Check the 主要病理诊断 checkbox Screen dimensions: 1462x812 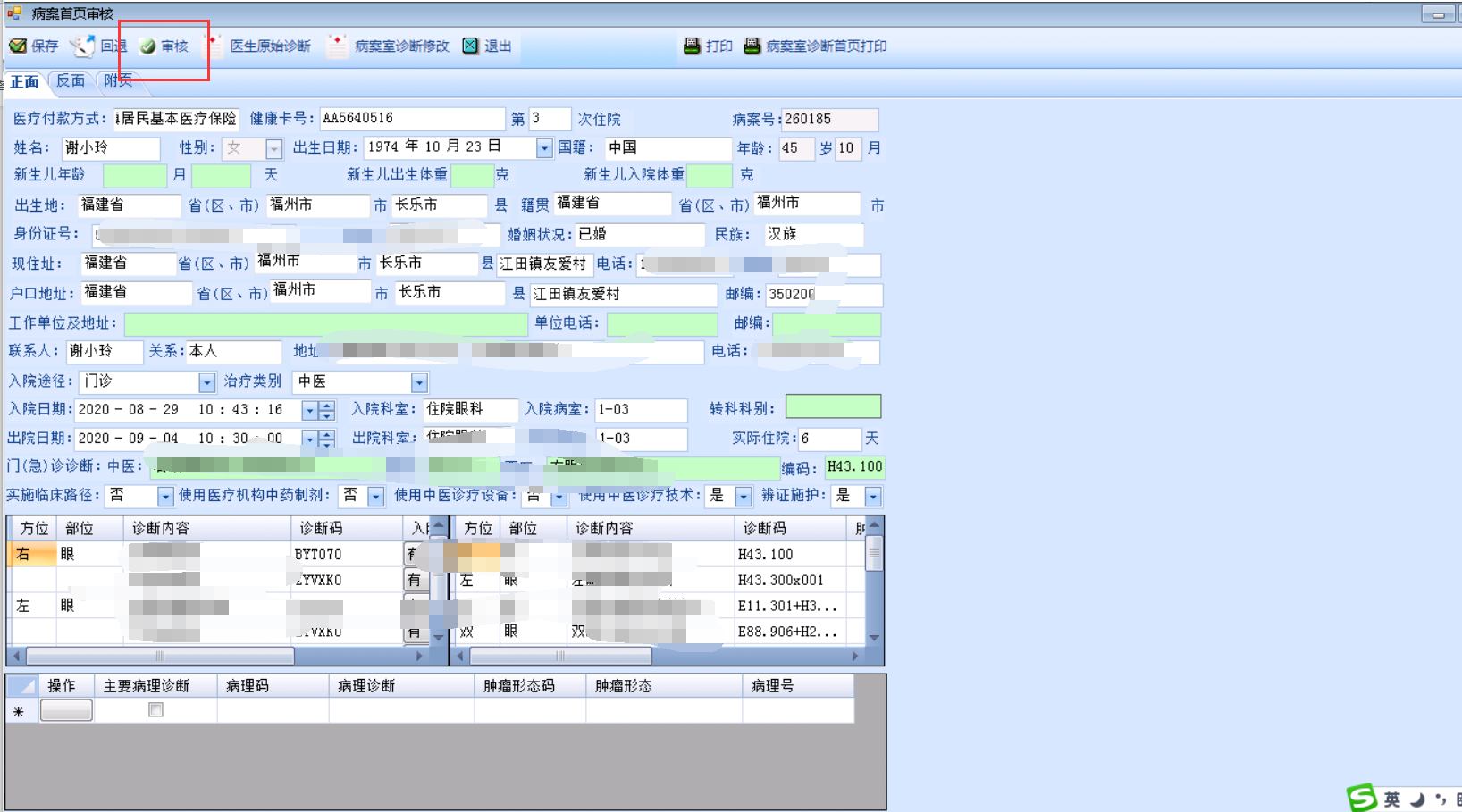coord(155,710)
